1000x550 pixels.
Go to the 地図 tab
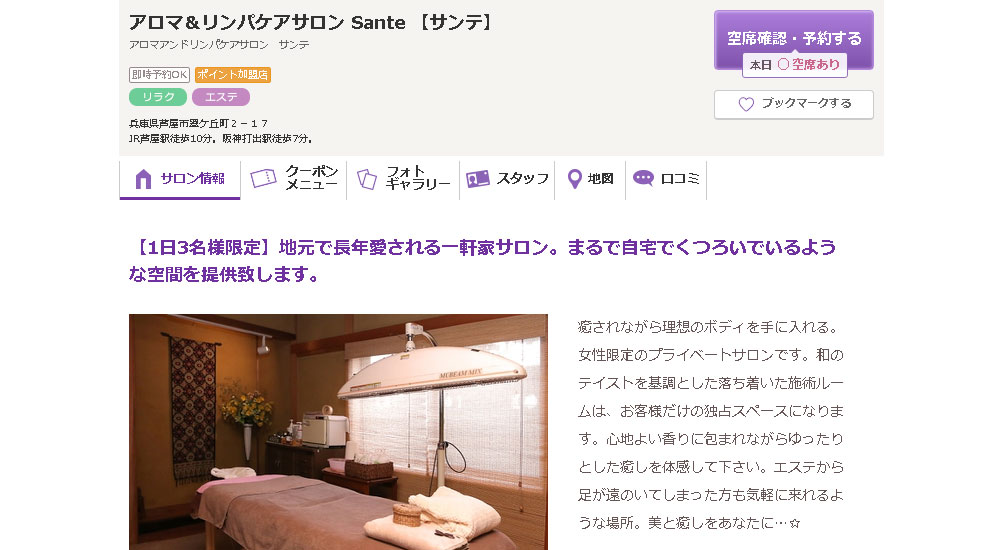pyautogui.click(x=590, y=178)
